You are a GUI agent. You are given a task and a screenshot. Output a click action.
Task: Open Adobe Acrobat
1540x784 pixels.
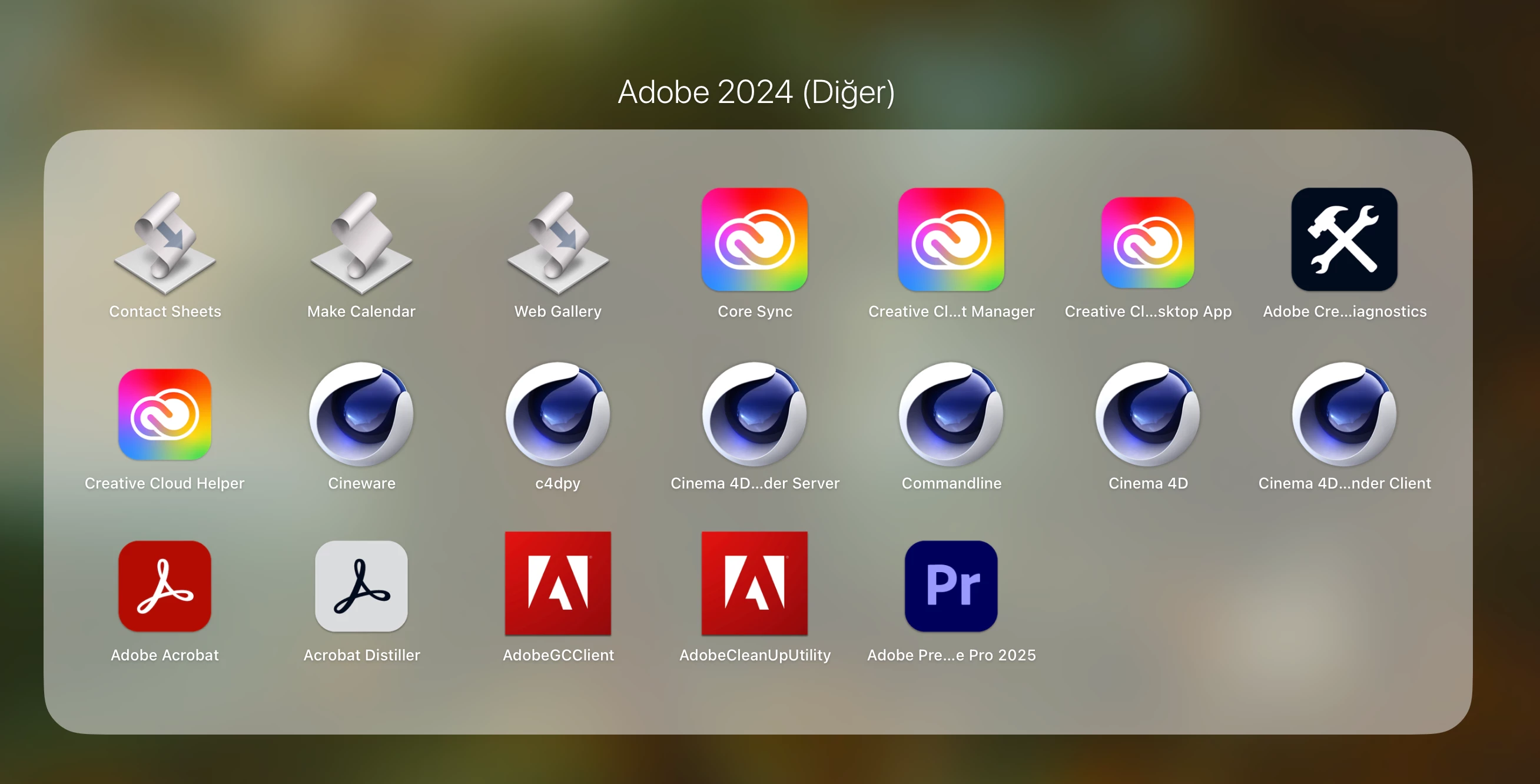pos(165,586)
